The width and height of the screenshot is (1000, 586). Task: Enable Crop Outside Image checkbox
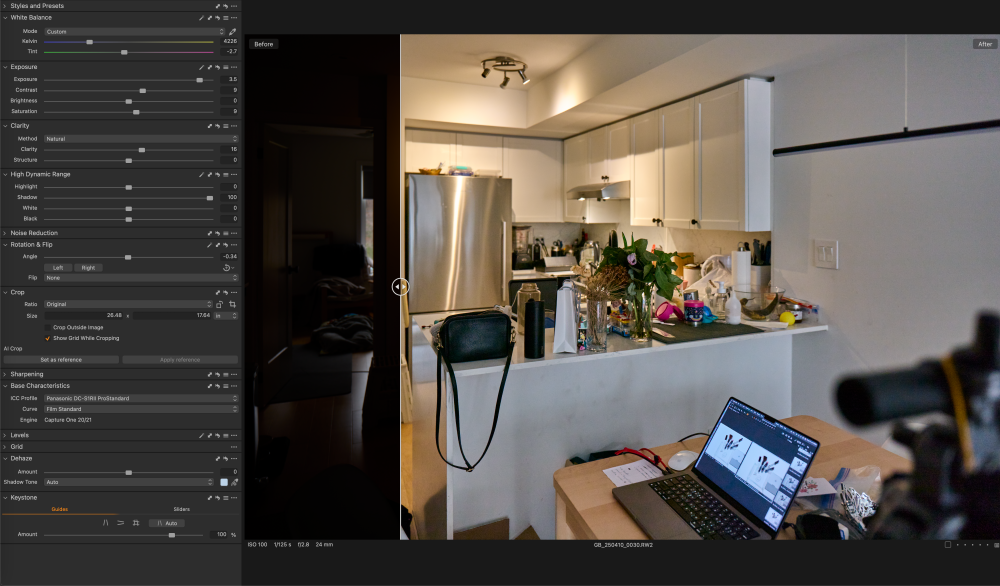click(x=47, y=327)
